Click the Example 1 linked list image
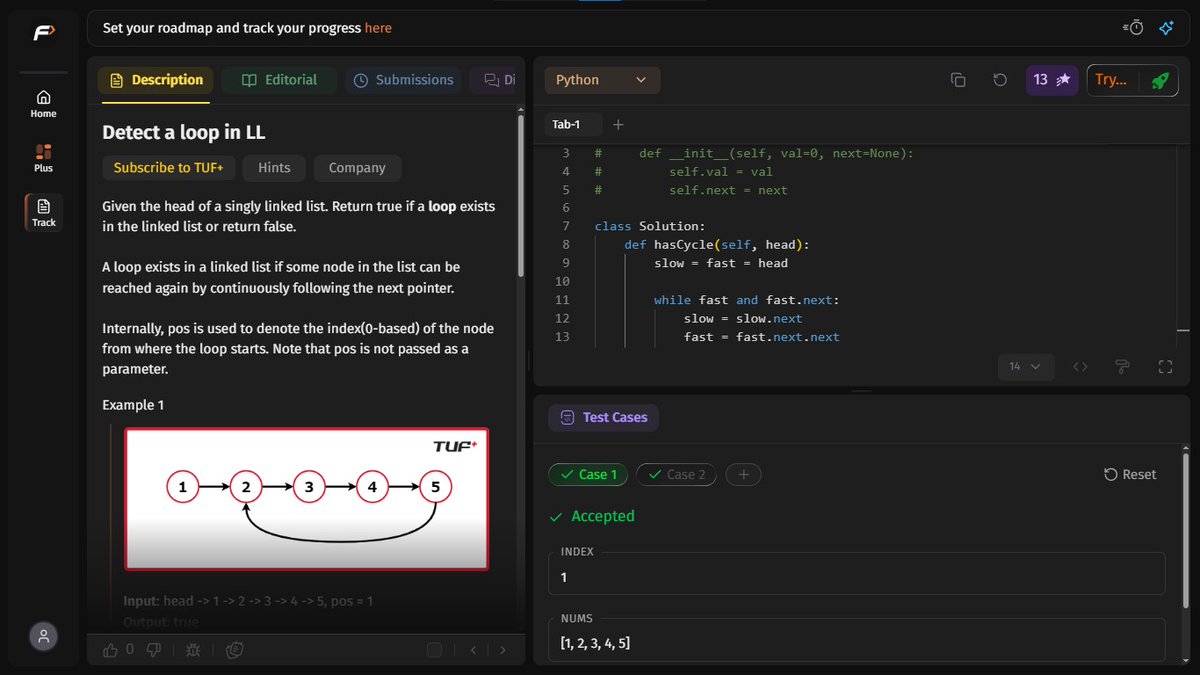The height and width of the screenshot is (675, 1200). click(306, 499)
